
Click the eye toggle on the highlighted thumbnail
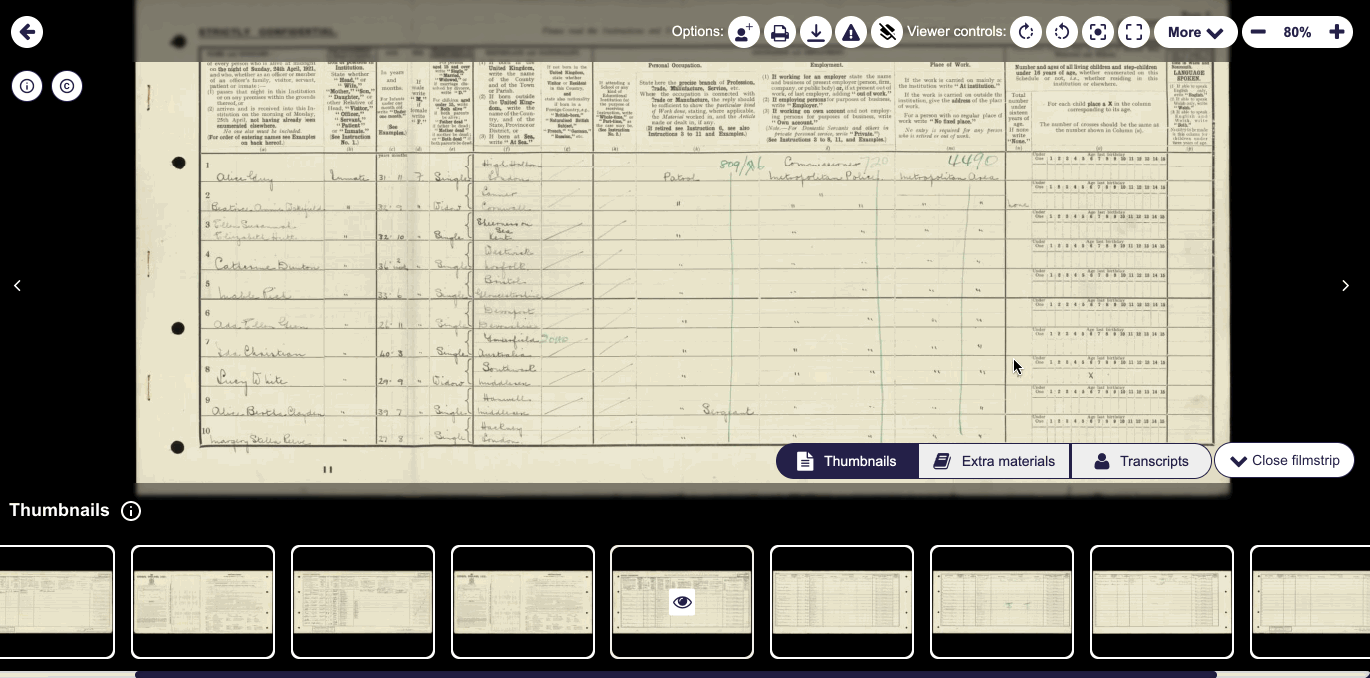tap(682, 602)
